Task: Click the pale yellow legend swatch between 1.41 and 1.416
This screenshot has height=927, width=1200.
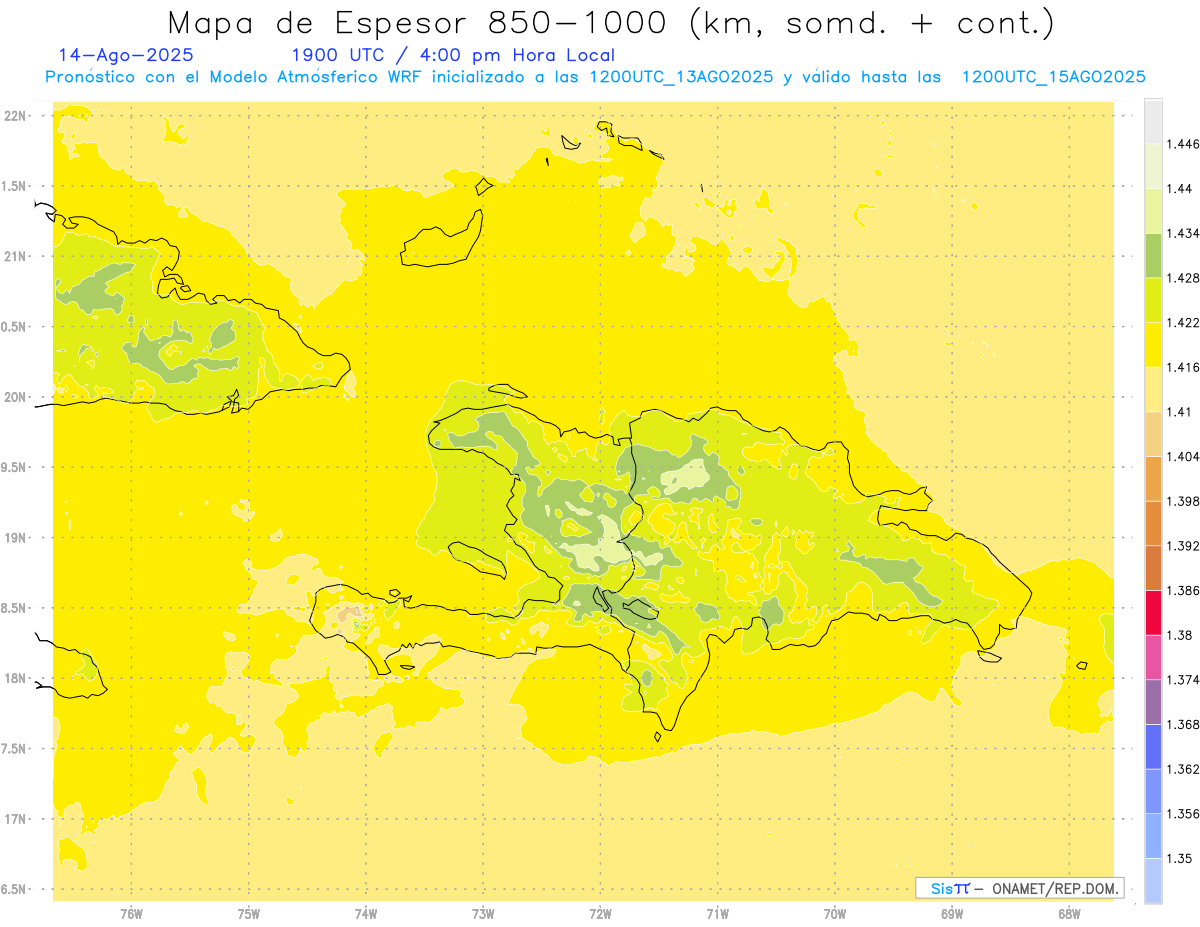Action: [1153, 389]
